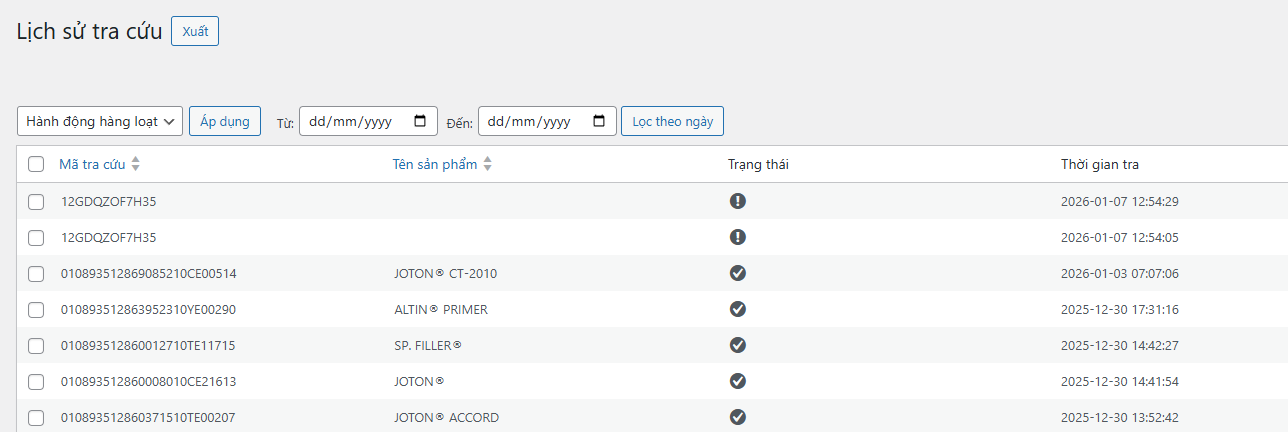The image size is (1288, 432).
Task: Click the warning status icon in first row
Action: [x=738, y=201]
